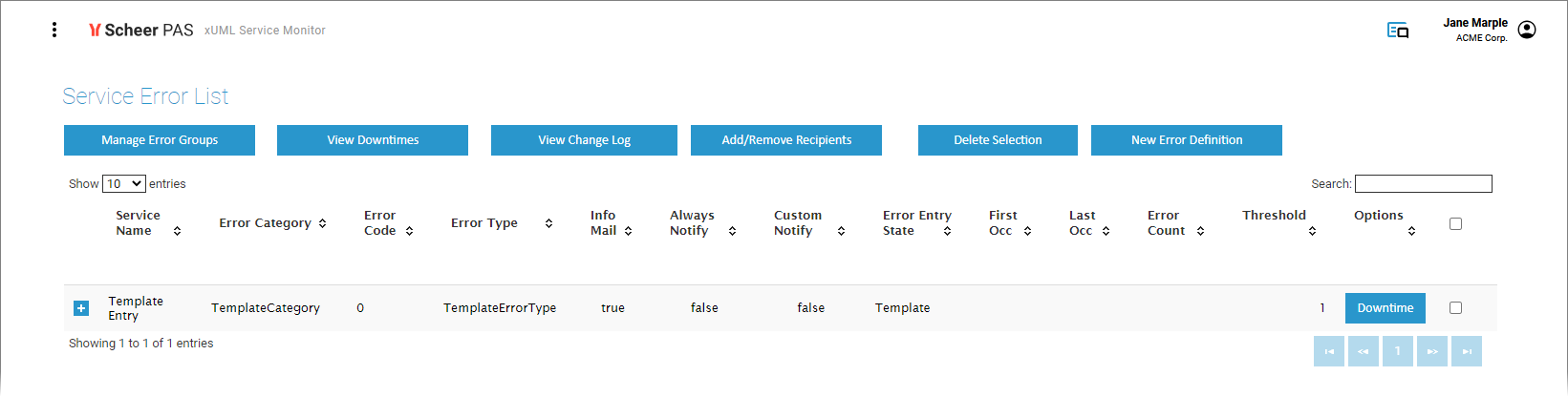Screen dimensions: 1568x397
Task: Click the Downtime button for Template Entry
Action: [1385, 307]
